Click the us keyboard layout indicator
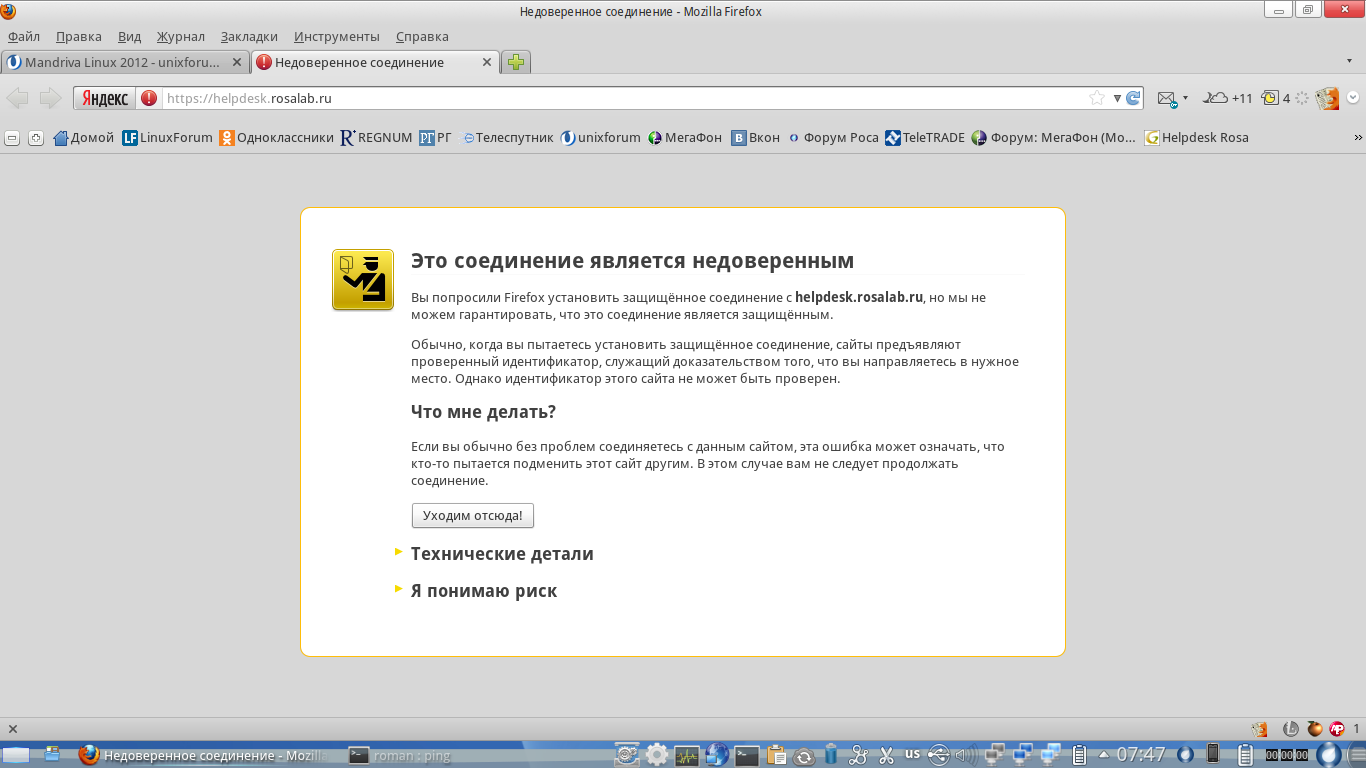 coord(912,754)
